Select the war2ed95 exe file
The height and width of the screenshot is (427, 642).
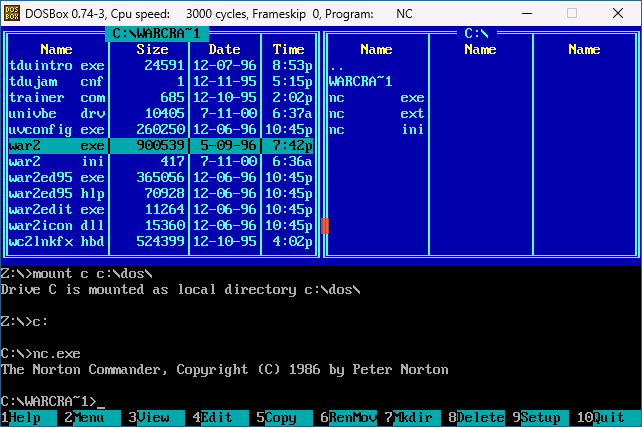(161, 177)
